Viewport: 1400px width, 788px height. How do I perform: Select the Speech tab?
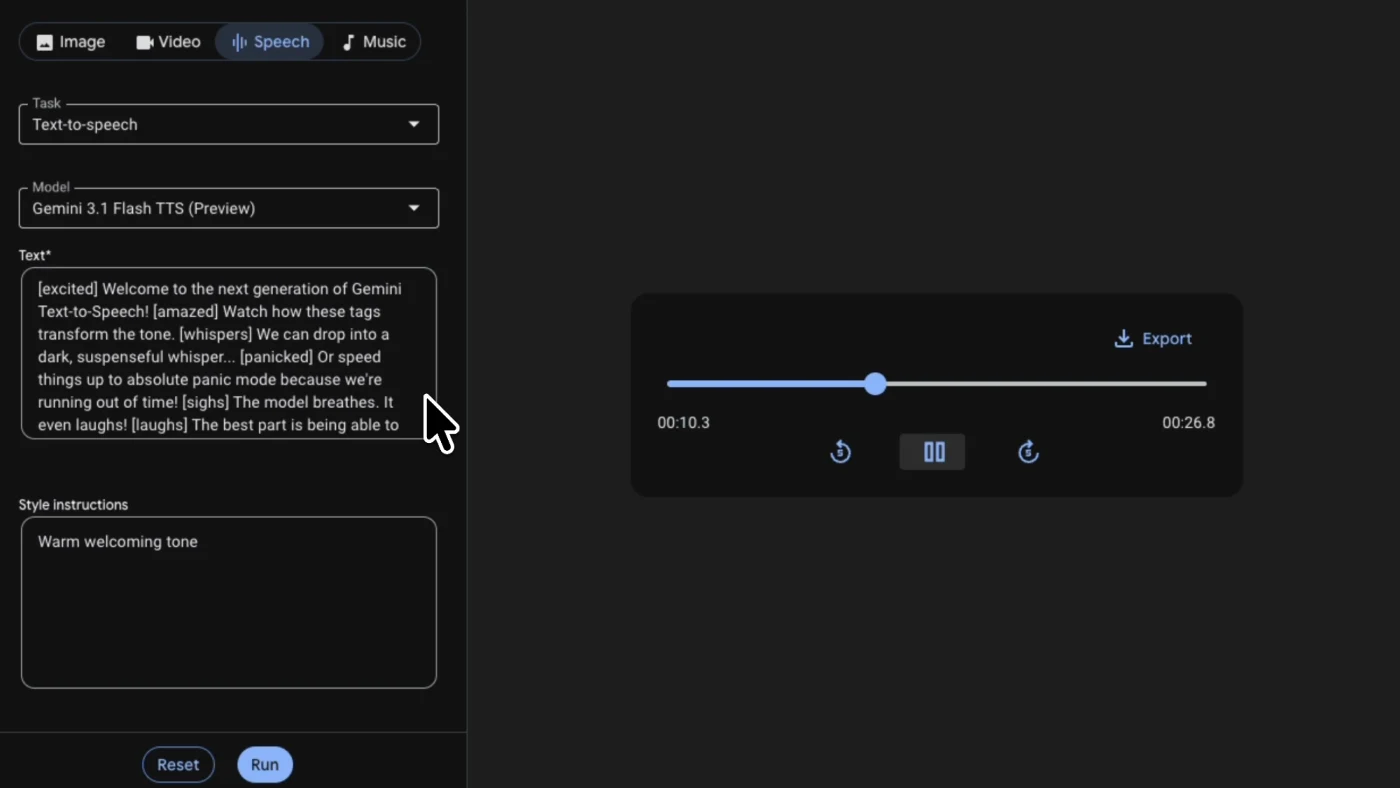click(x=269, y=42)
